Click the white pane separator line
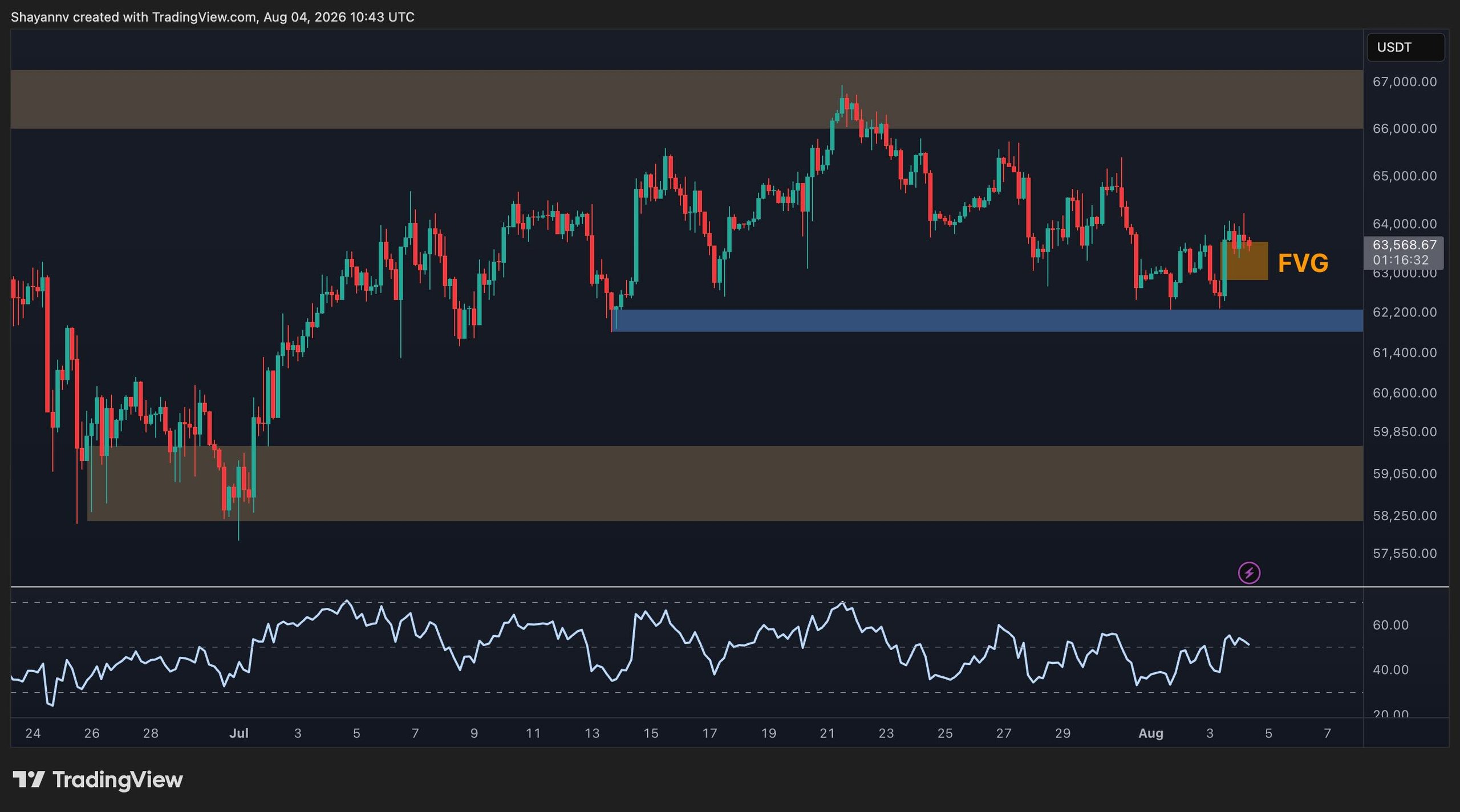This screenshot has height=812, width=1460. click(x=729, y=586)
